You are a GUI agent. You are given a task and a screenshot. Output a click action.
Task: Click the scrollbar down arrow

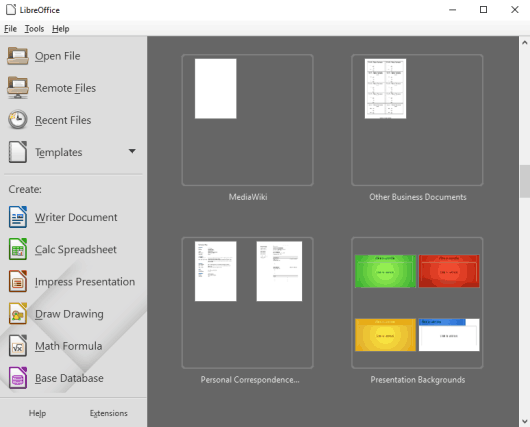click(x=525, y=421)
